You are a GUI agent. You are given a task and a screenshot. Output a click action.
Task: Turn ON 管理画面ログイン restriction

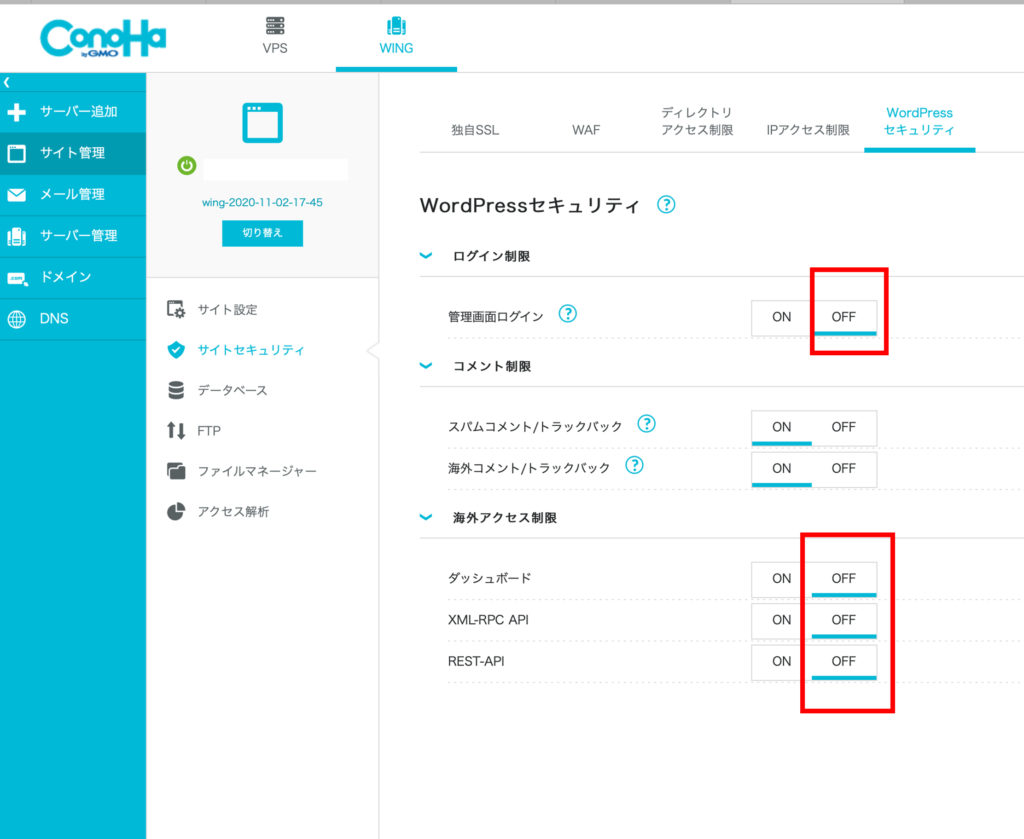coord(782,317)
